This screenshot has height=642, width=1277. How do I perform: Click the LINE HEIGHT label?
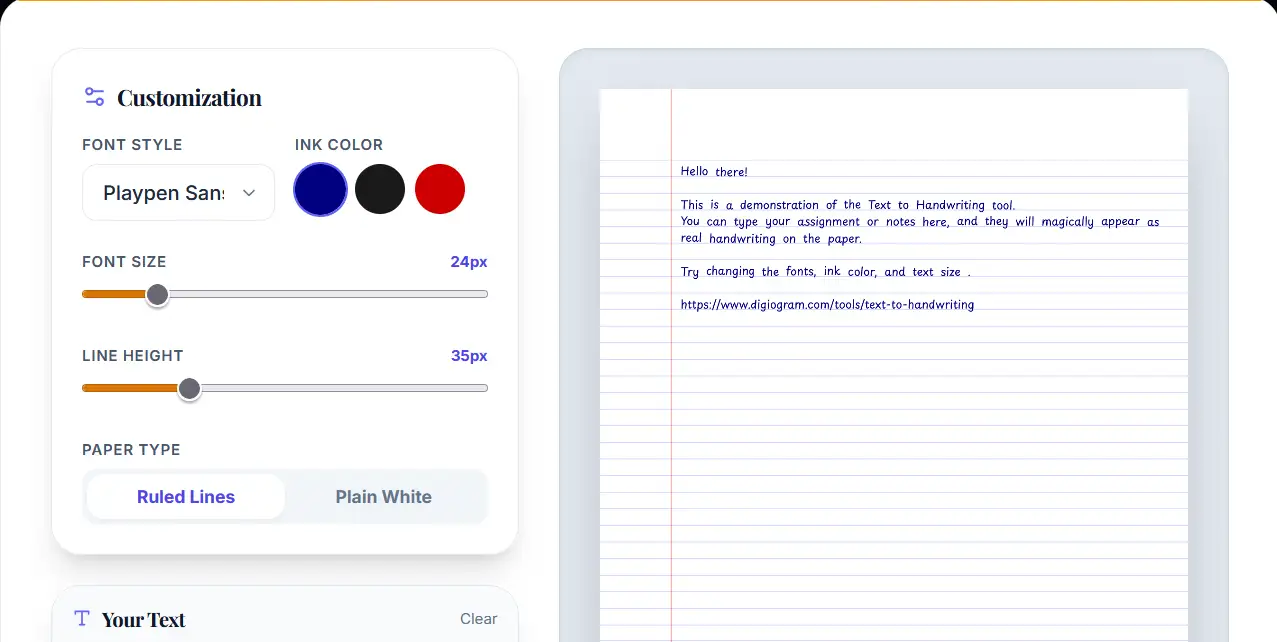tap(133, 356)
